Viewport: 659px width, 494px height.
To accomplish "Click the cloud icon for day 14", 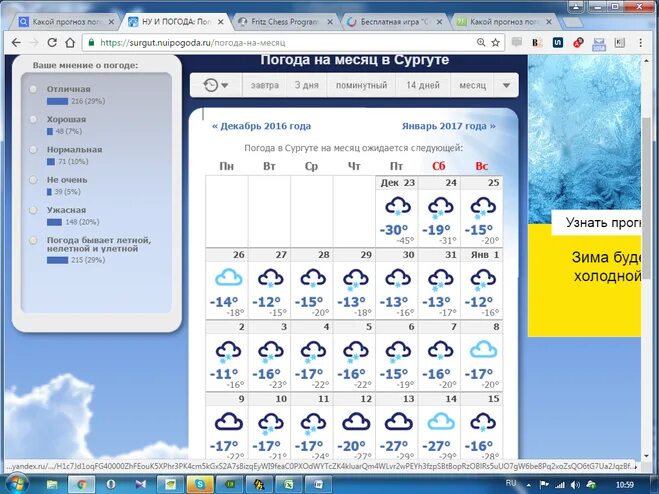I will click(440, 422).
